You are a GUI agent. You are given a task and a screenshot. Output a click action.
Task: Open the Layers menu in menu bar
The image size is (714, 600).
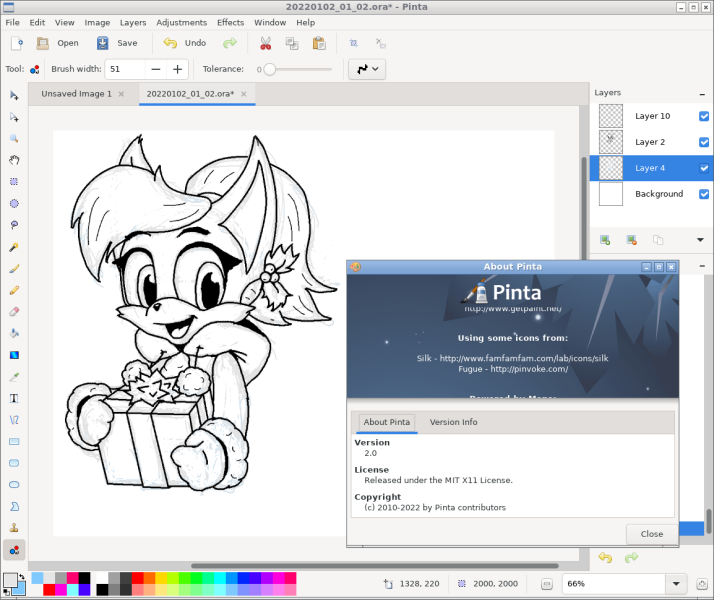133,22
